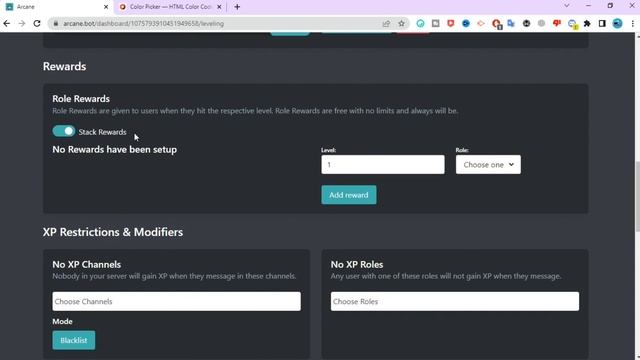The height and width of the screenshot is (360, 640).
Task: Click the 'Stack Rewards' label text
Action: point(102,132)
